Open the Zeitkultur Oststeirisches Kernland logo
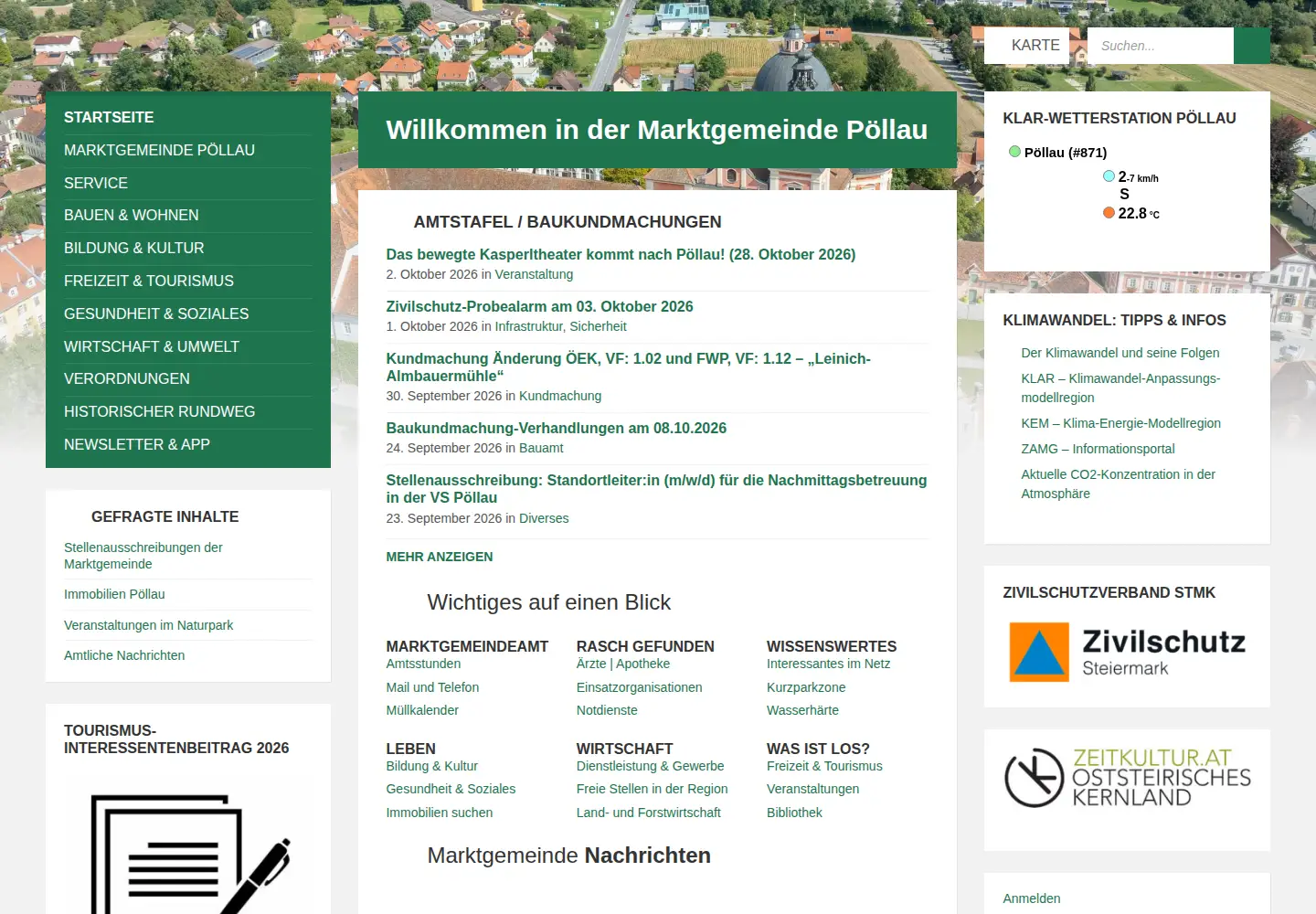This screenshot has height=914, width=1316. click(x=1127, y=778)
